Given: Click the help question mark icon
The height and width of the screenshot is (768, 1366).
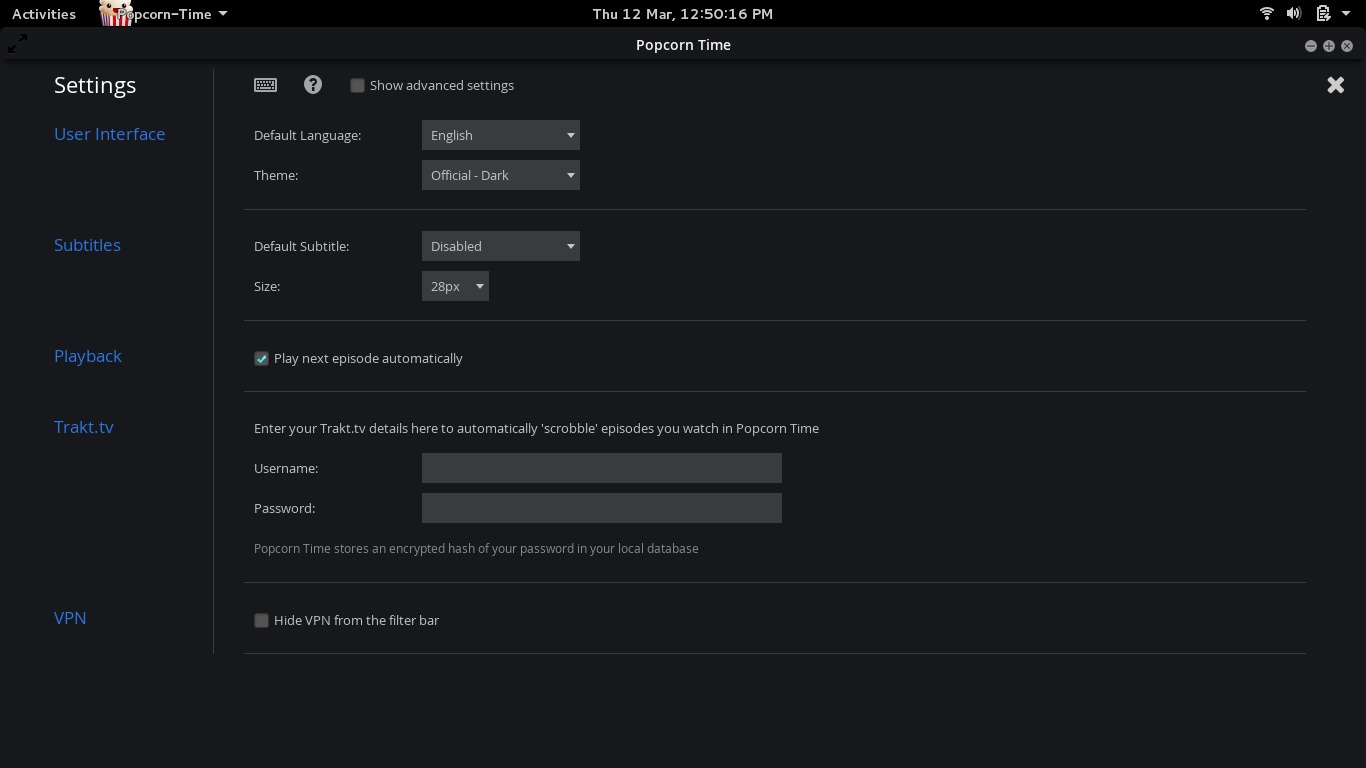Looking at the screenshot, I should point(313,85).
